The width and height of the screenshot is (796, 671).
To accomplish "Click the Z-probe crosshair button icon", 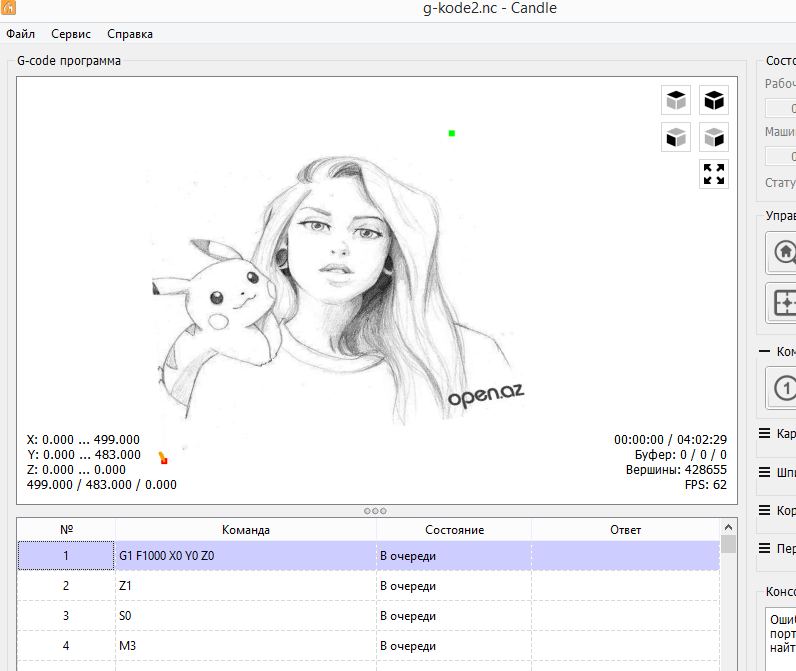I will coord(783,303).
